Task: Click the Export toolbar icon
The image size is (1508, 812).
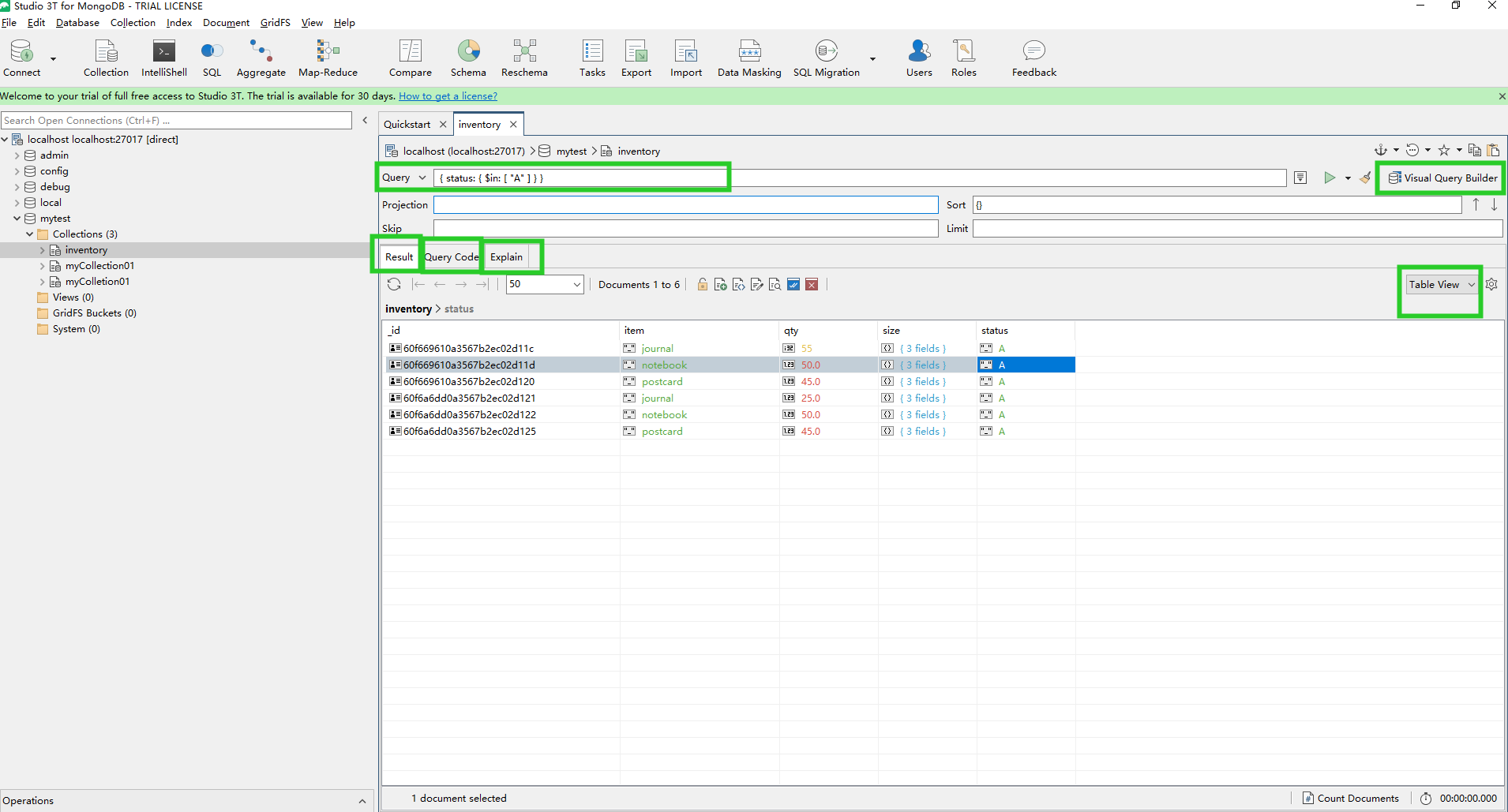Action: tap(636, 58)
